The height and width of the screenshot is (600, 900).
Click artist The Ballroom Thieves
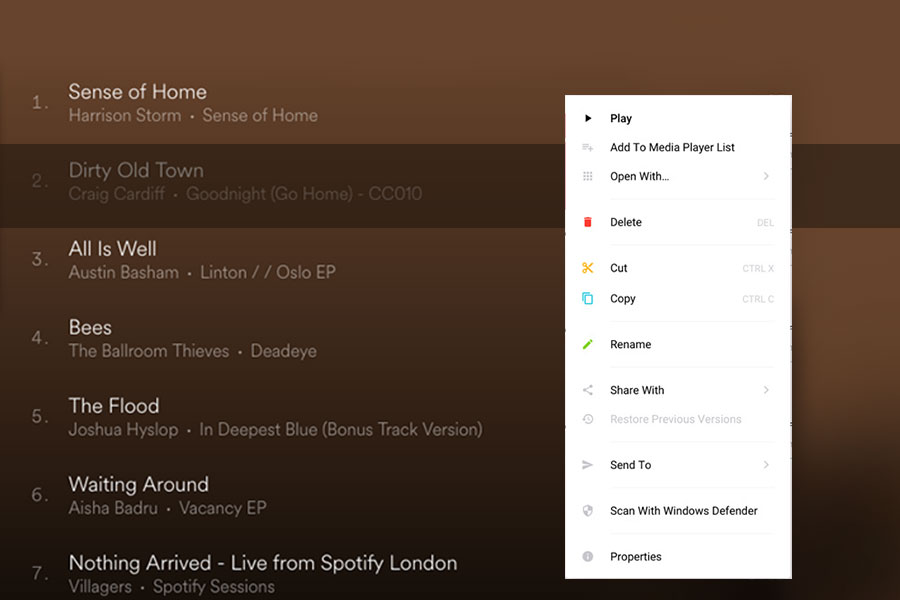point(149,351)
